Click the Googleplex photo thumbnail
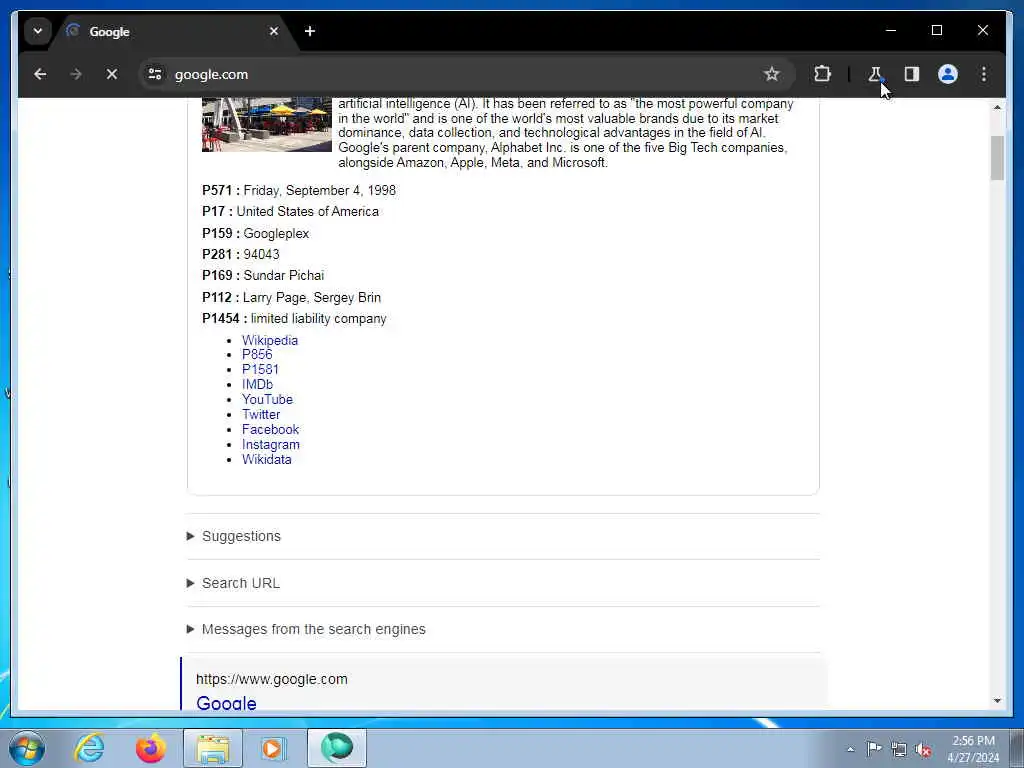Screen dimensions: 1024x768 pos(266,125)
